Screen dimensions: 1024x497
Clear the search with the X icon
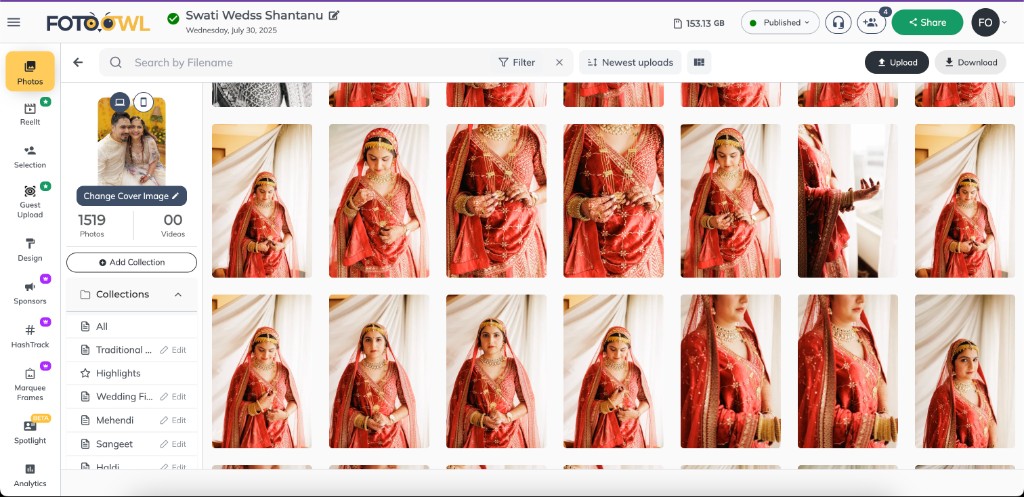[x=559, y=63]
